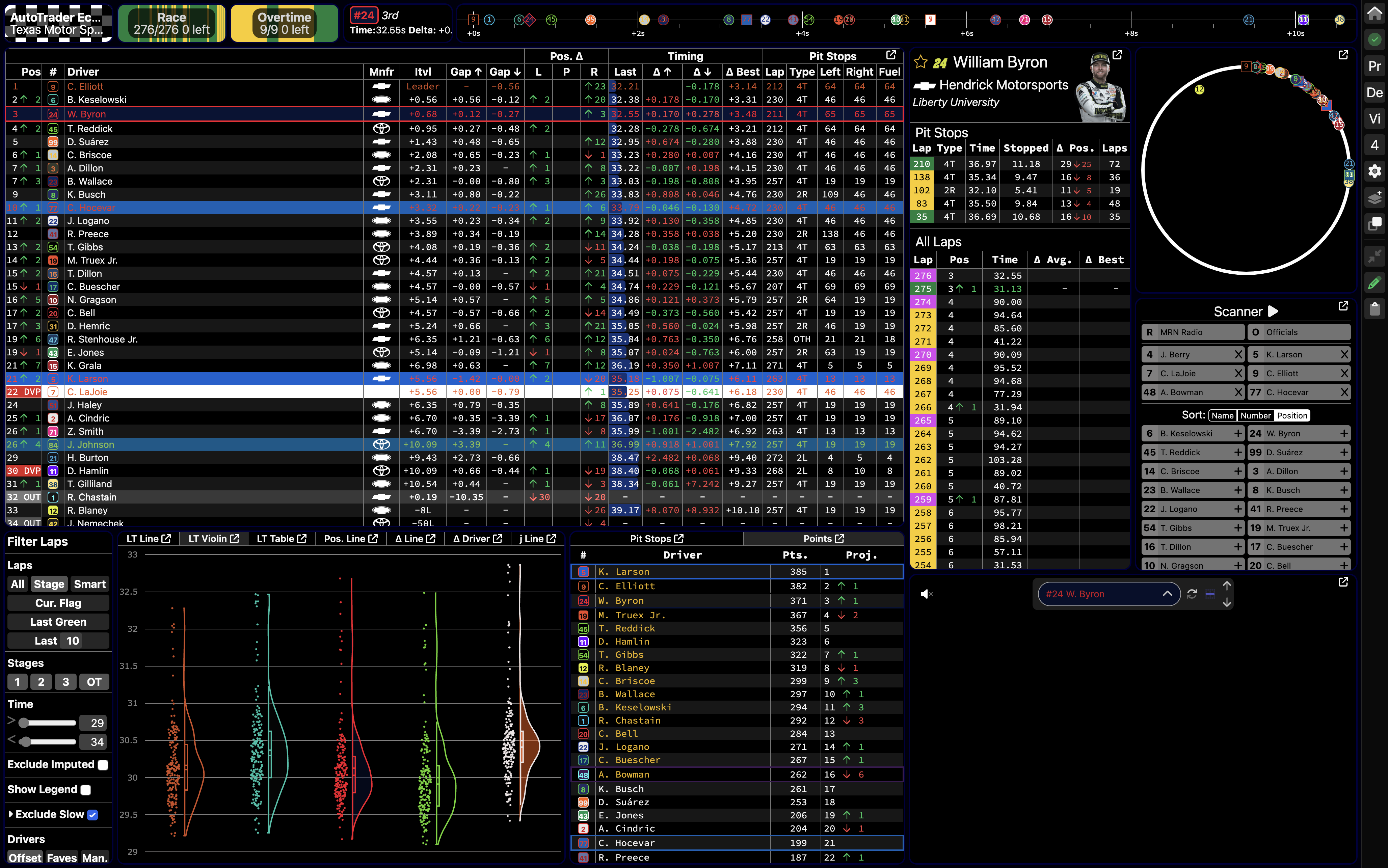Expand the Exclude Slow disclosure triangle

(11, 815)
